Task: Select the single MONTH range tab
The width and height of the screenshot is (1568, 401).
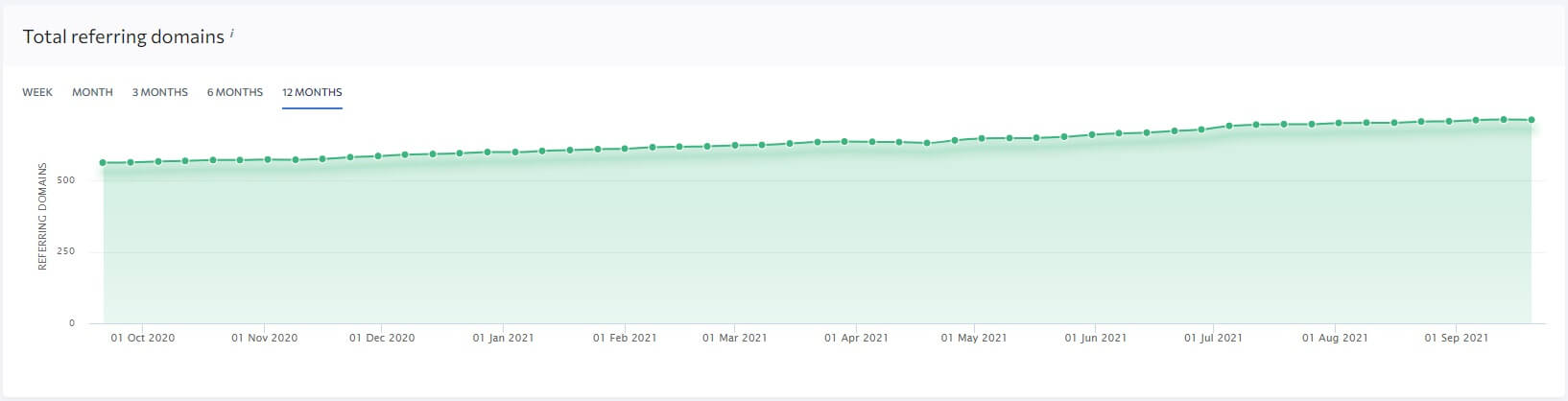Action: pos(92,92)
